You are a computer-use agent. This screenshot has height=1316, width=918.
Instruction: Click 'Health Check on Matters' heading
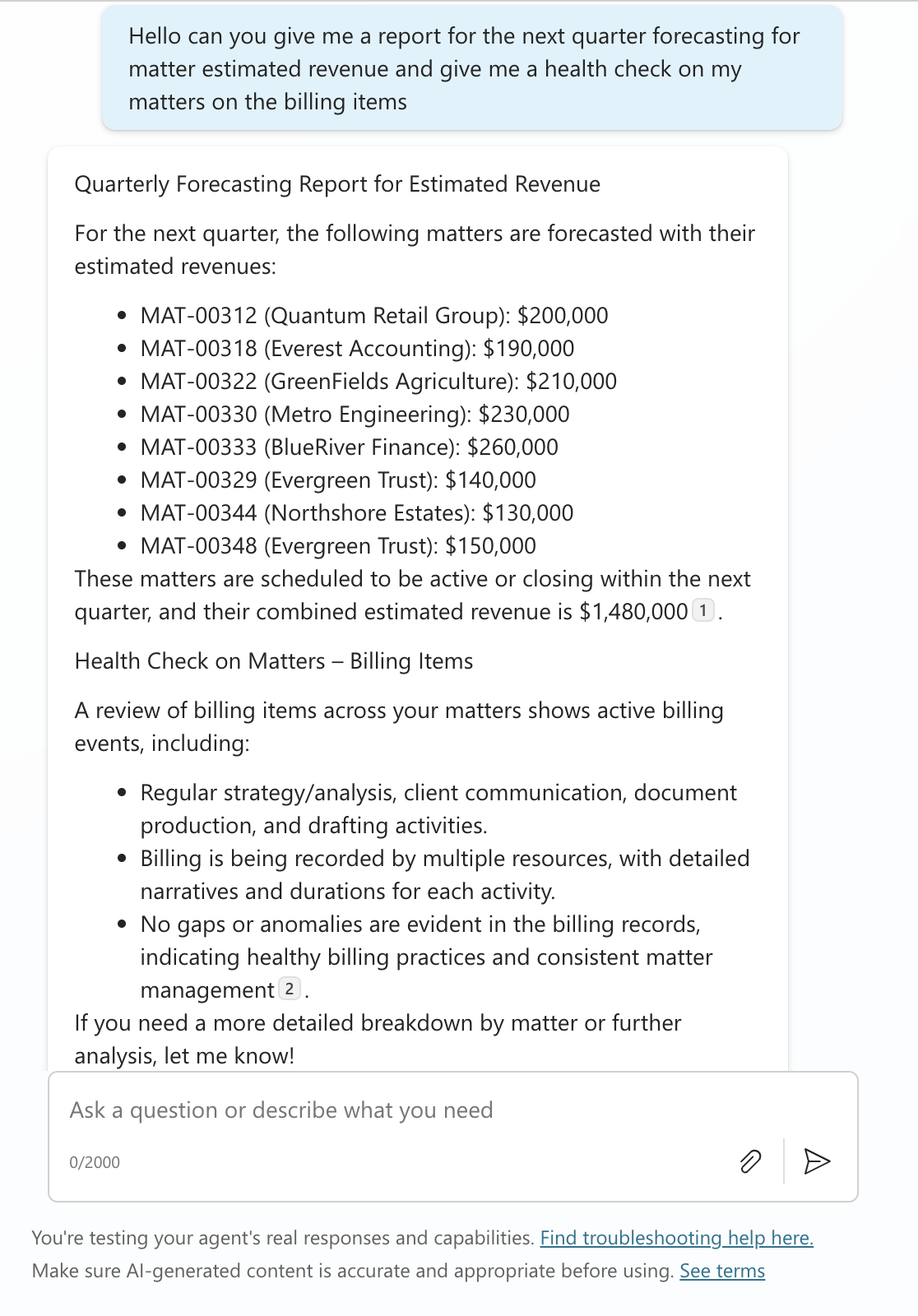click(x=273, y=661)
